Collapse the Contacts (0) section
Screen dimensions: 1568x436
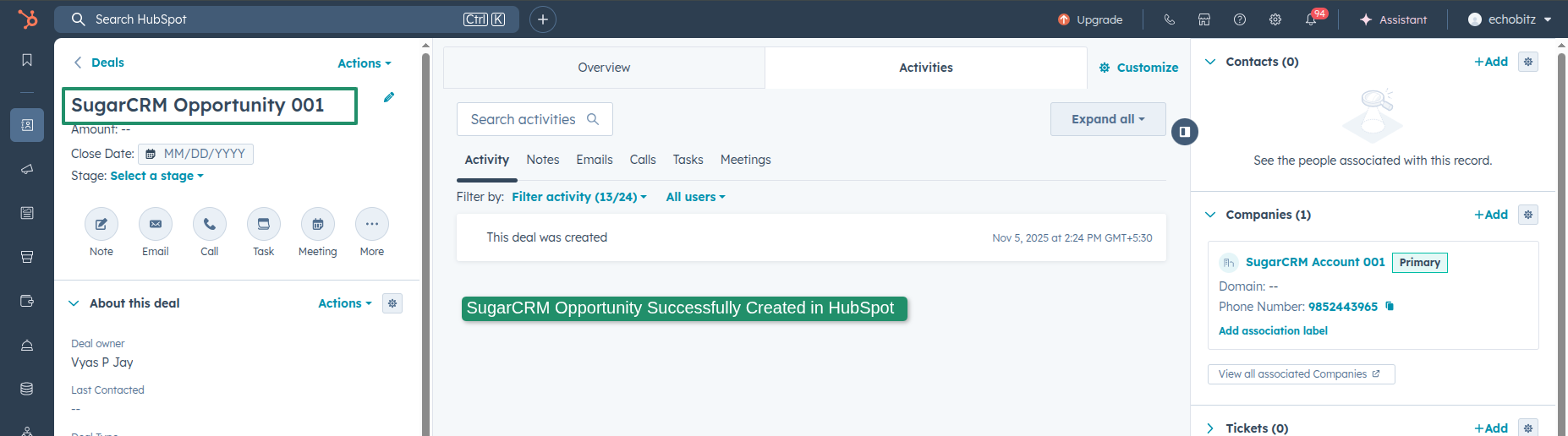[1210, 62]
